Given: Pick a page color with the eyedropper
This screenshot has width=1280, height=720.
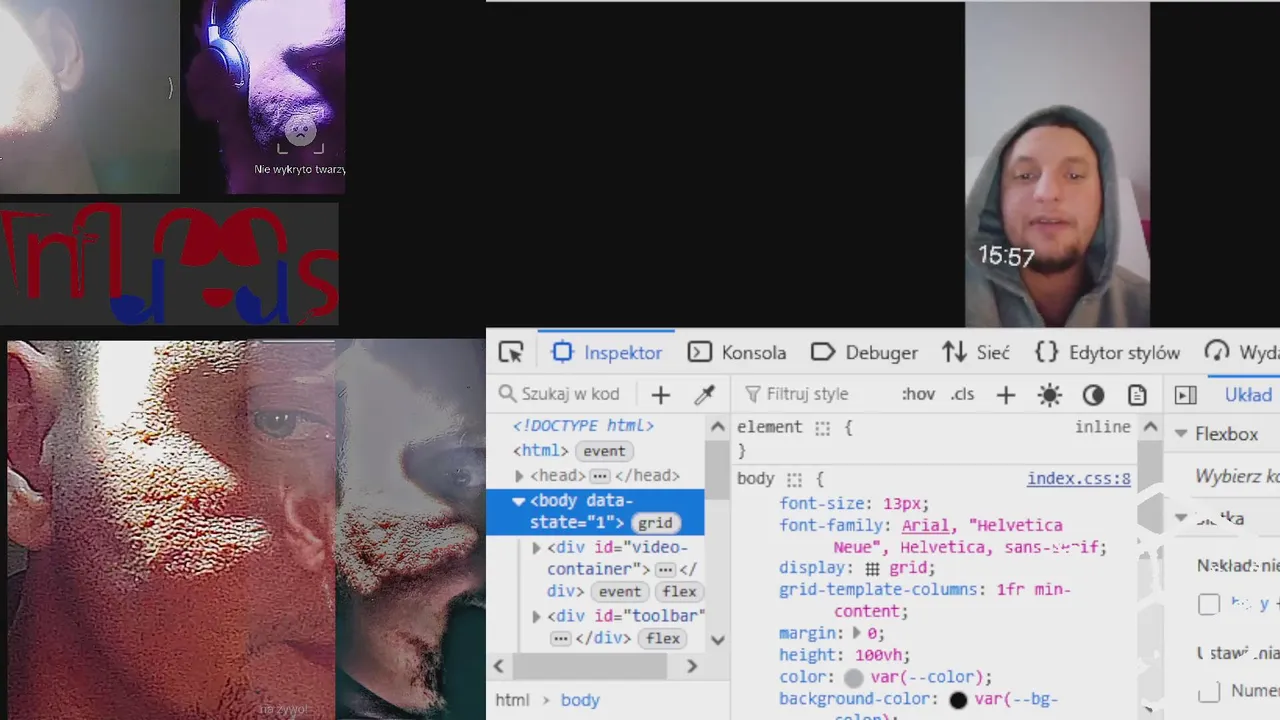Looking at the screenshot, I should pos(705,394).
